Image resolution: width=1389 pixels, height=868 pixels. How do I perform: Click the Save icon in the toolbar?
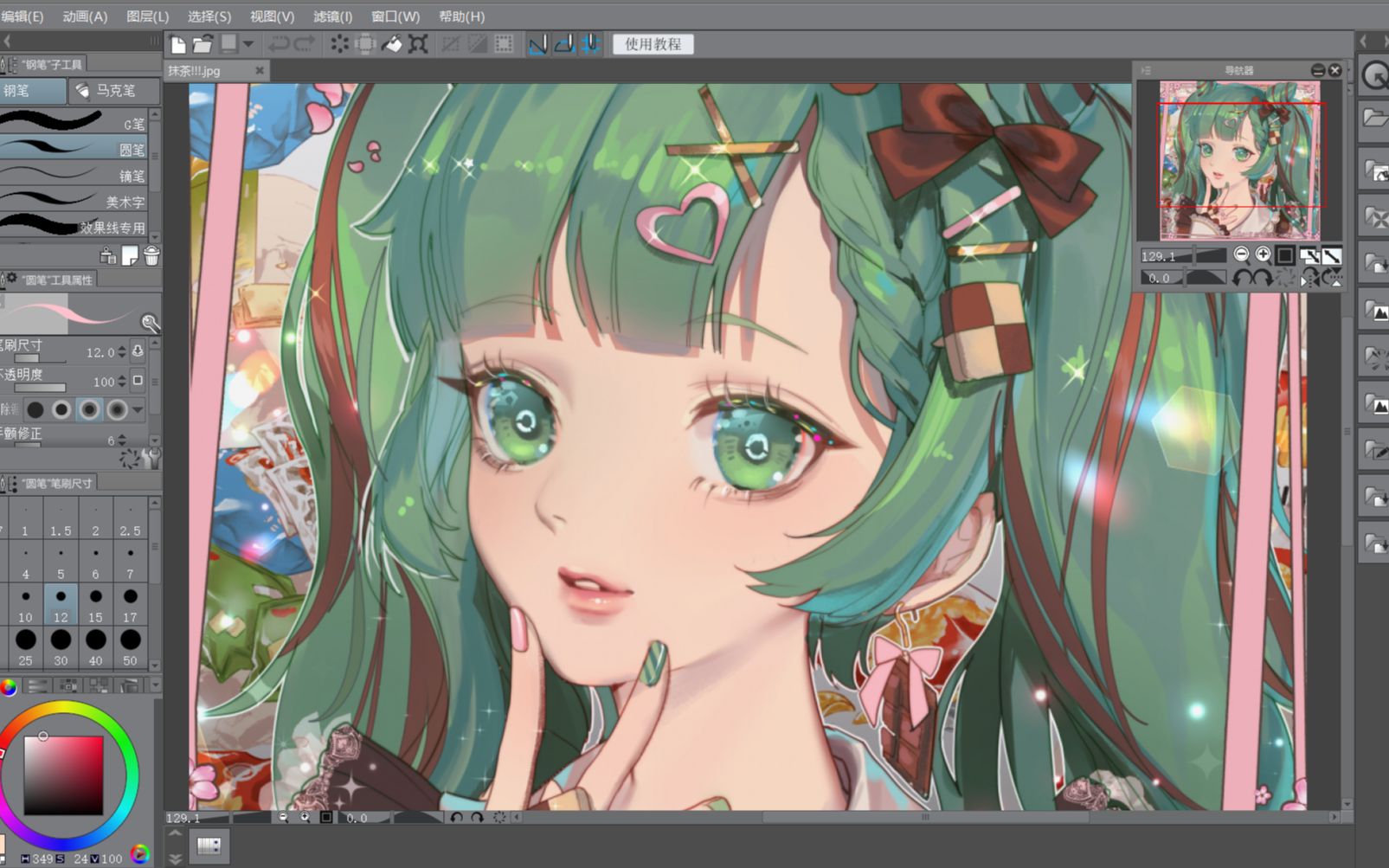[x=229, y=43]
